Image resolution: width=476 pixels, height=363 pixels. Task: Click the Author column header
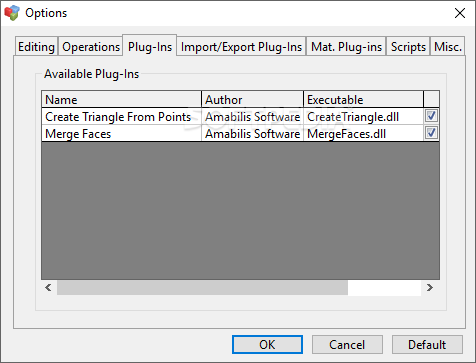pos(252,99)
